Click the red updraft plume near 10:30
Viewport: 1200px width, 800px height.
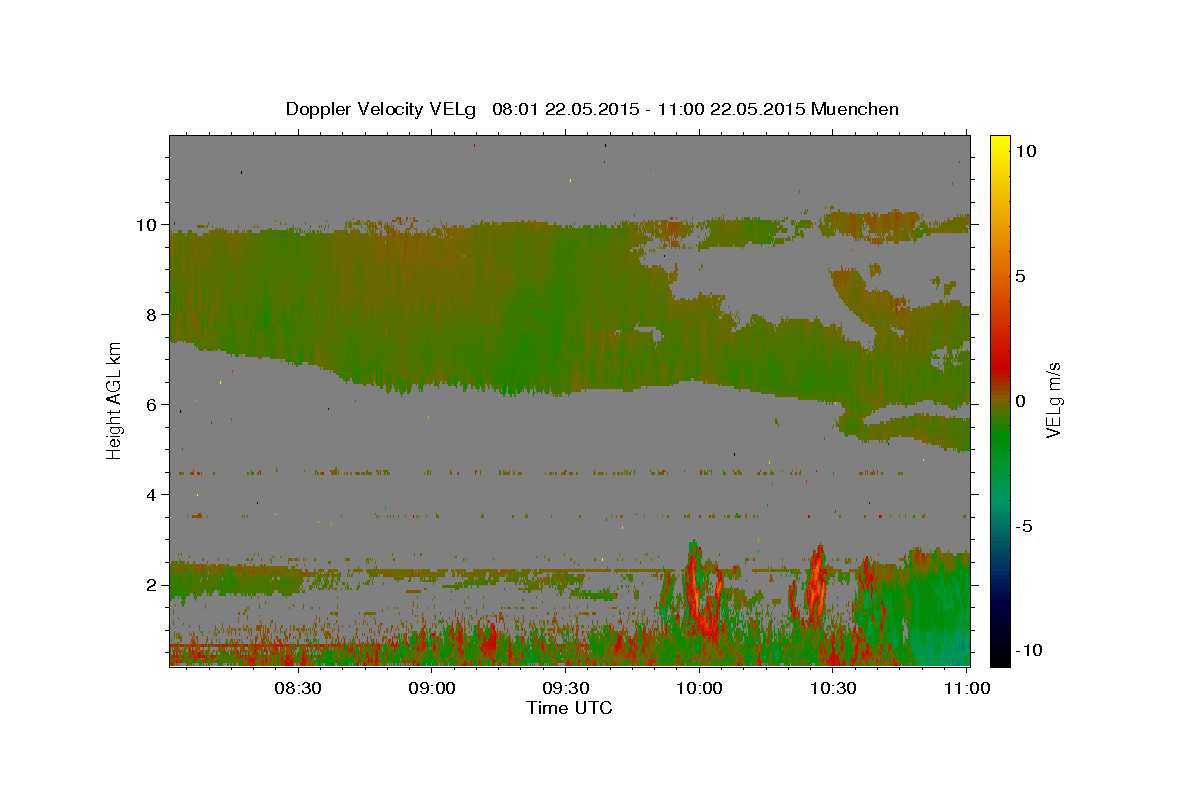pyautogui.click(x=816, y=585)
